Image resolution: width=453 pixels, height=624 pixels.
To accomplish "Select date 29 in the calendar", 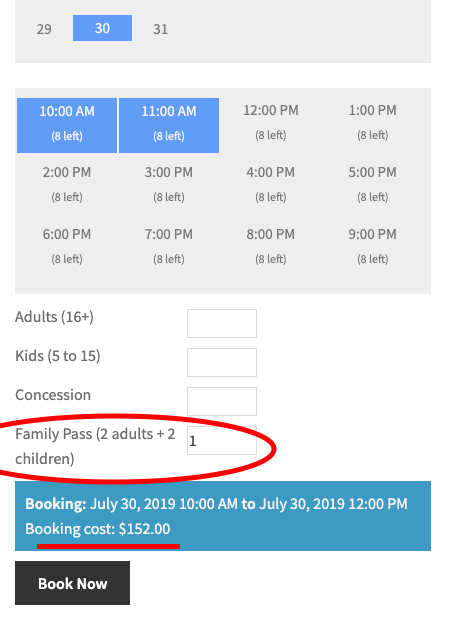I will pyautogui.click(x=44, y=29).
